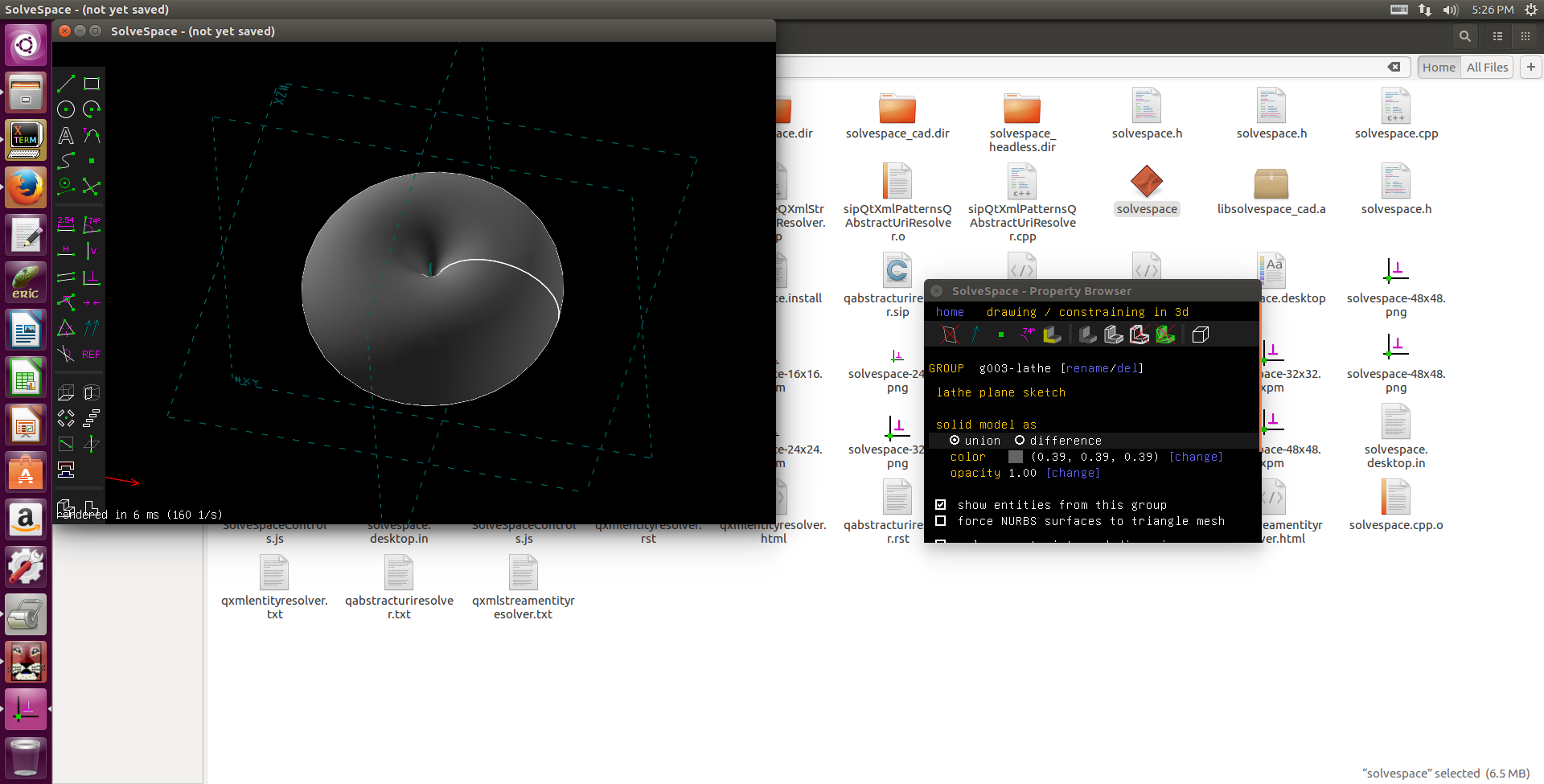The image size is (1544, 784).
Task: Apply the vertical constraint tool
Action: point(92,251)
